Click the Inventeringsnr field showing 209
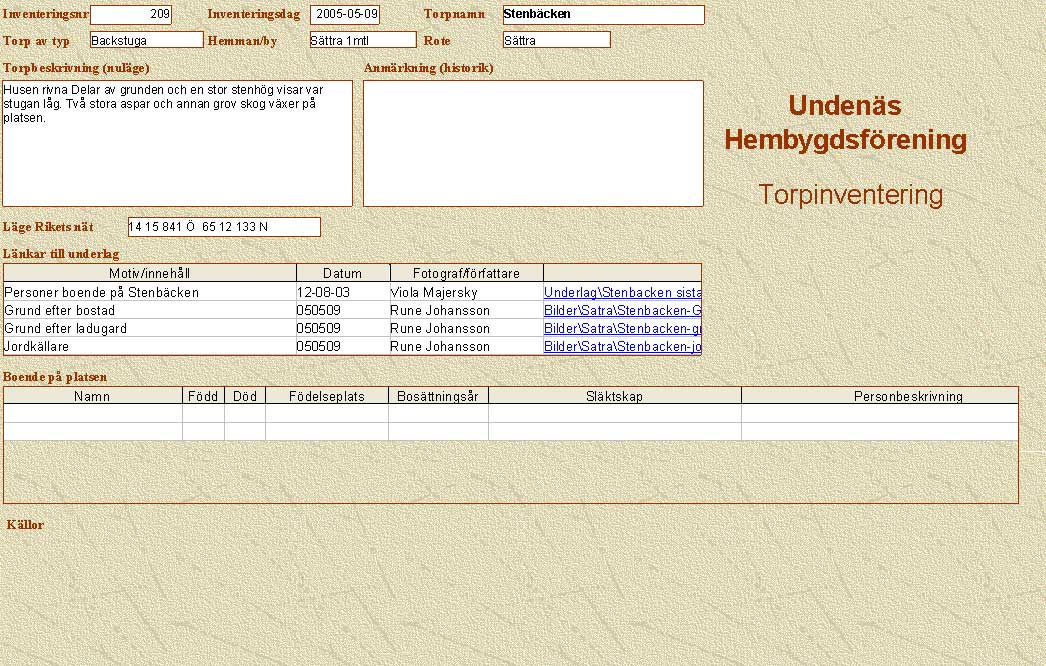Viewport: 1046px width, 666px height. (131, 15)
